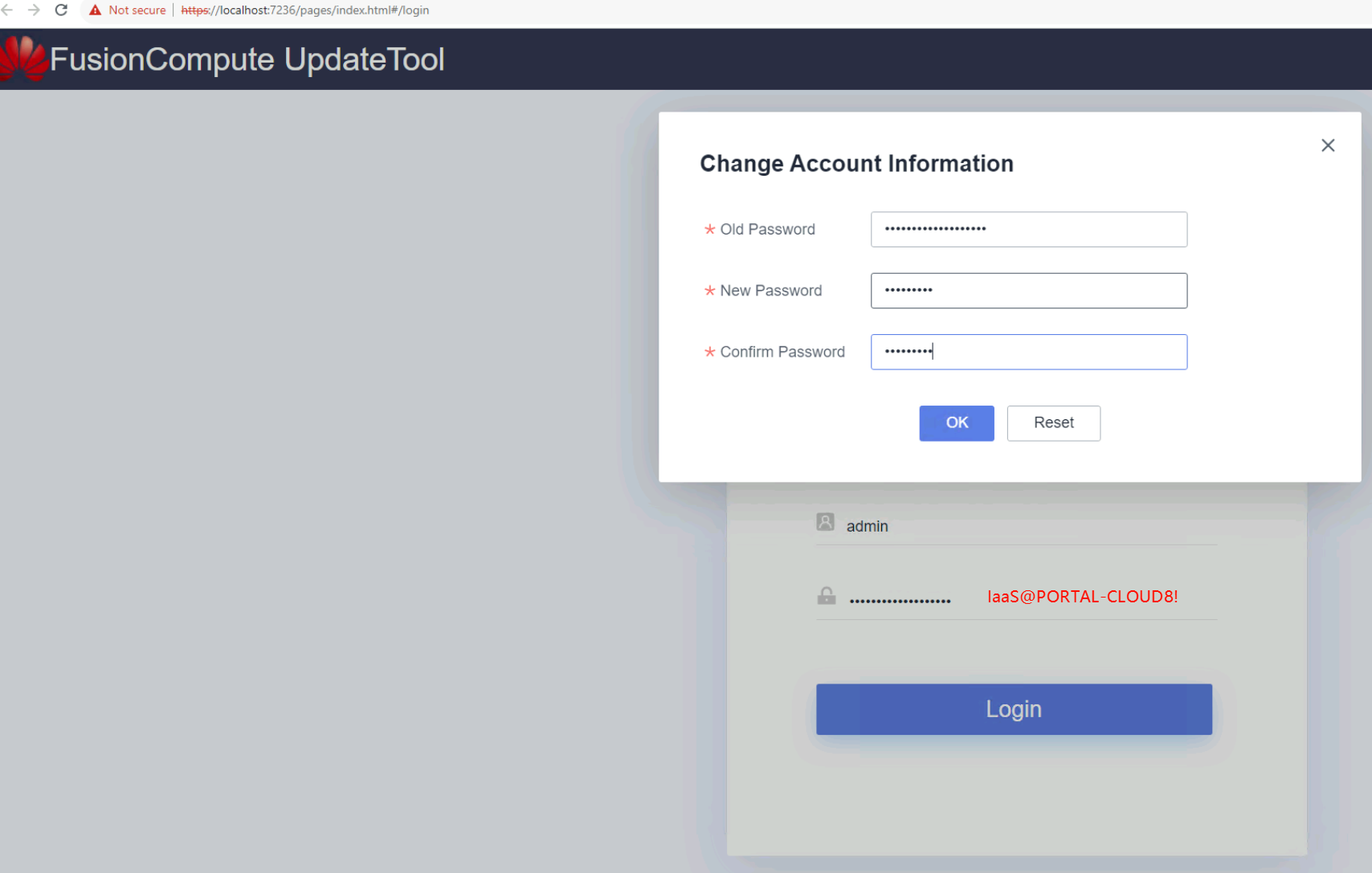The width and height of the screenshot is (1372, 873).
Task: Click the user avatar icon beside admin
Action: pyautogui.click(x=825, y=523)
